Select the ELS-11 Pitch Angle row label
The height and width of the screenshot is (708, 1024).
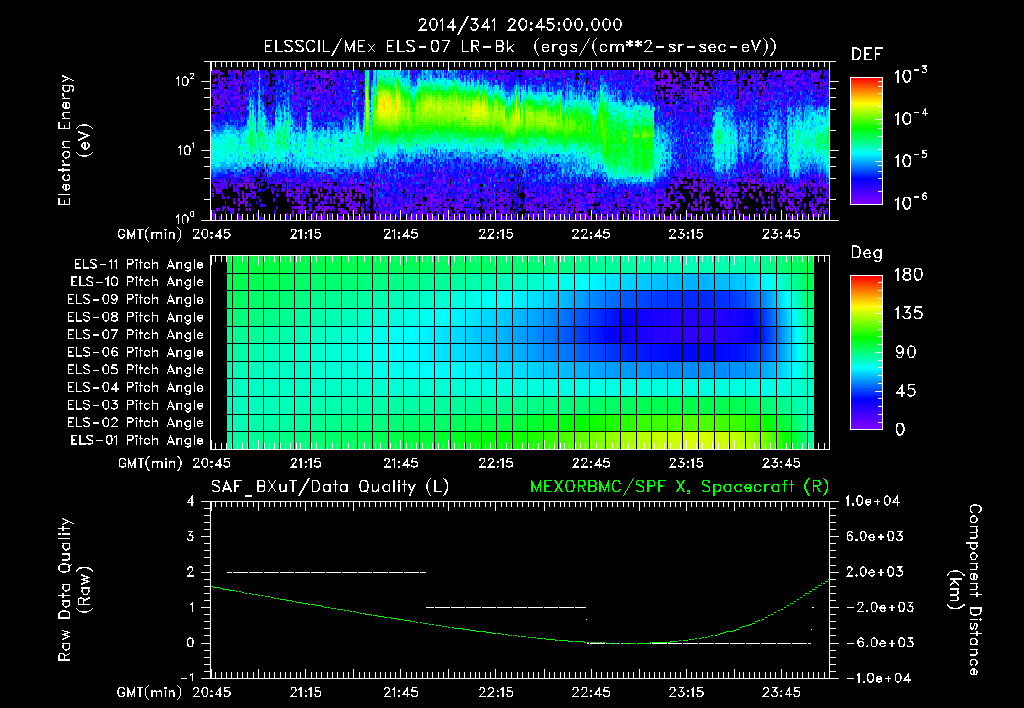pos(138,265)
